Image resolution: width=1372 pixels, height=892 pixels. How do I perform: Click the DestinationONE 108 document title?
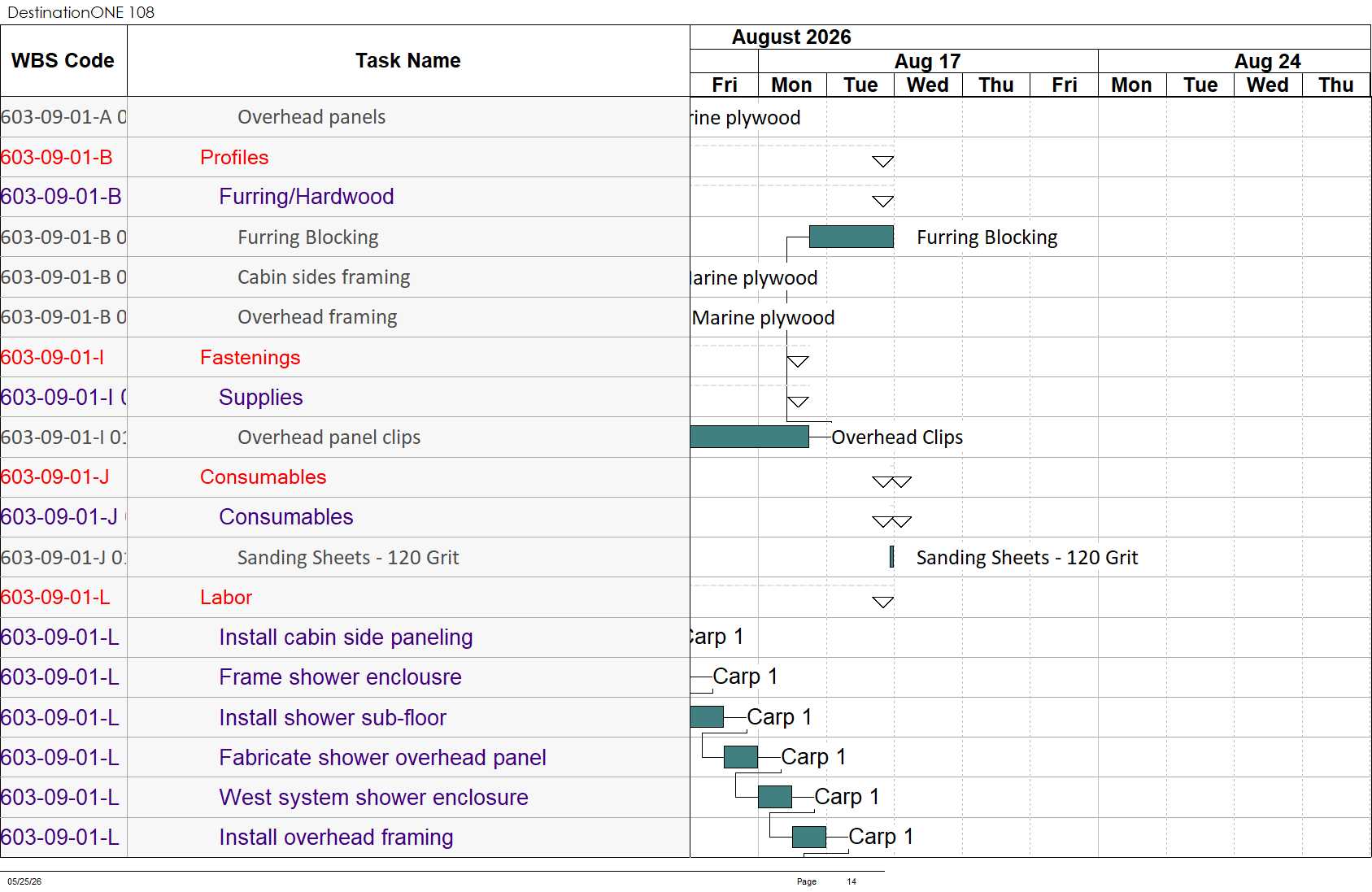(x=81, y=12)
